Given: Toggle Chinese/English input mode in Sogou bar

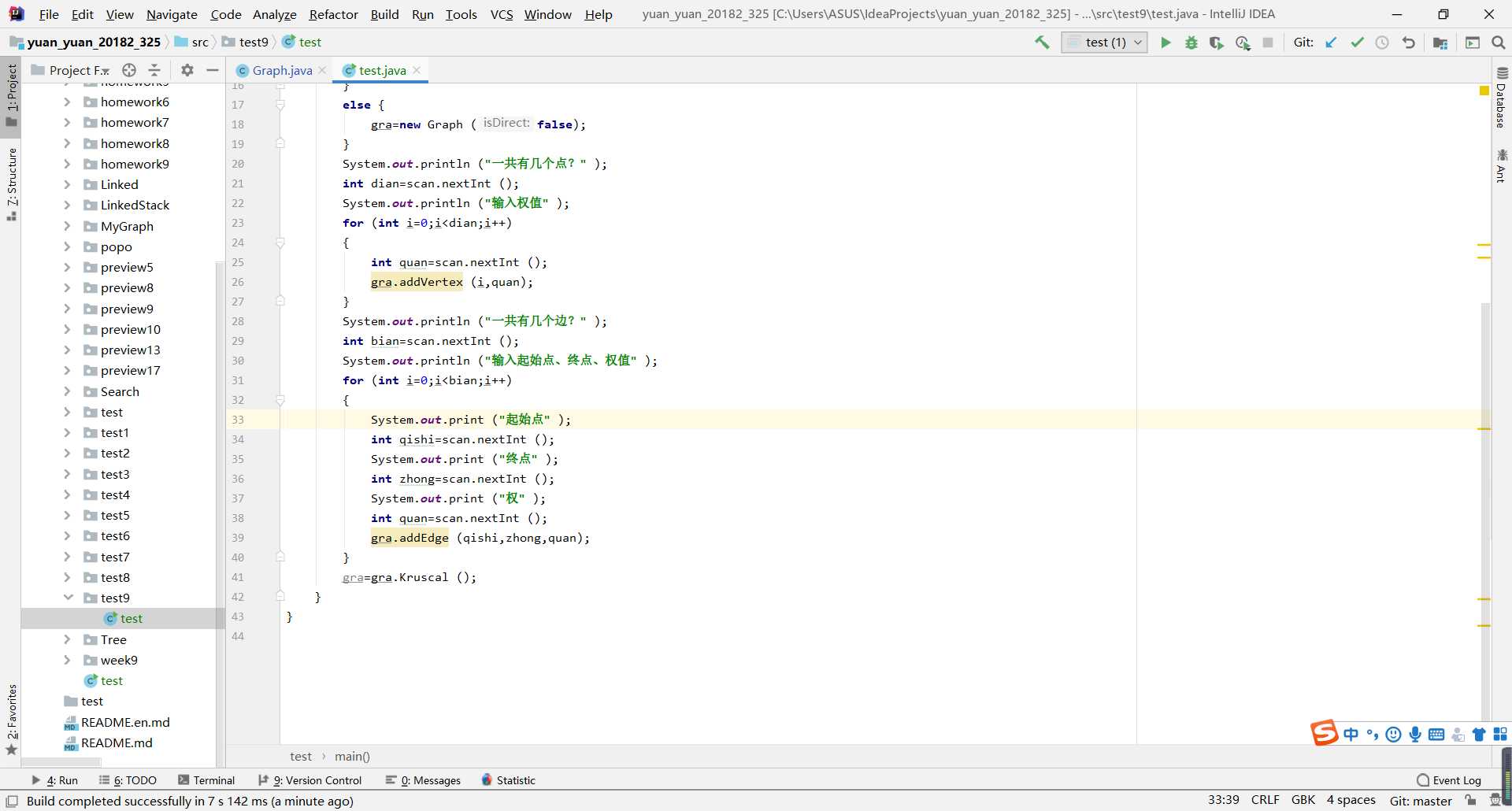Looking at the screenshot, I should coord(1351,735).
